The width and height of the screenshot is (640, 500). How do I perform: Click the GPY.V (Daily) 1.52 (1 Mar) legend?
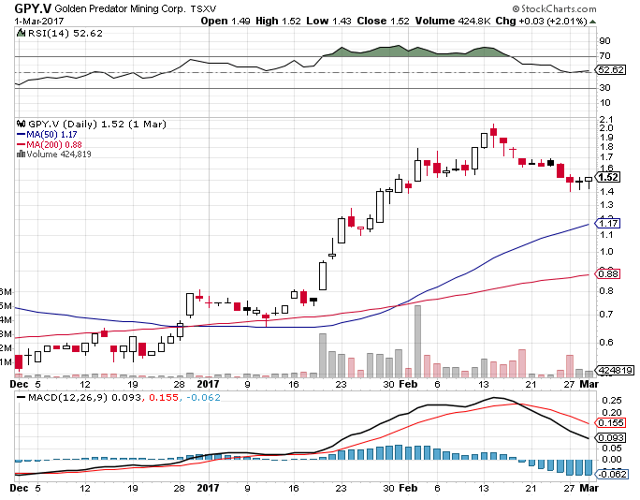tap(97, 124)
